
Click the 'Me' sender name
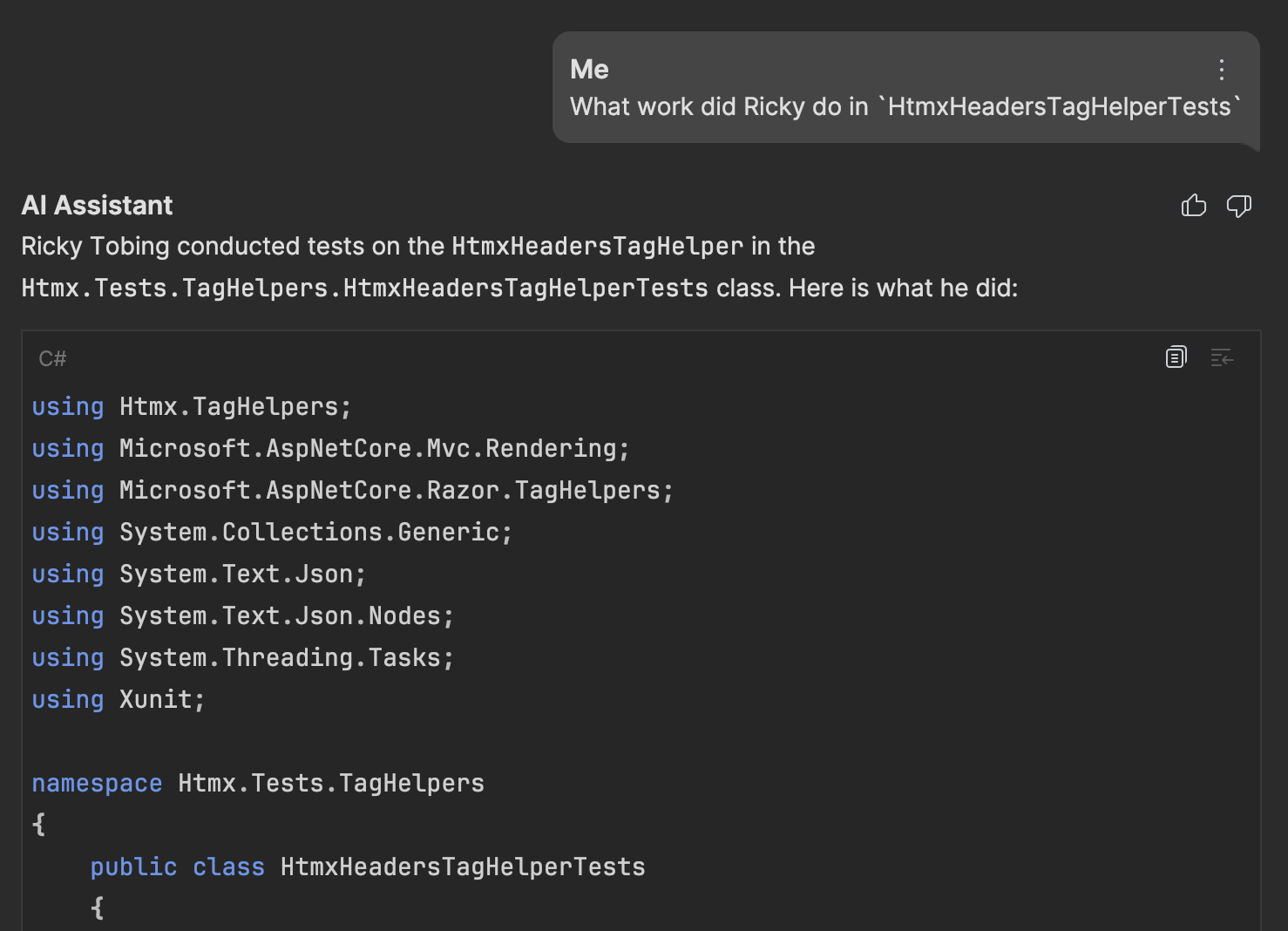coord(589,69)
